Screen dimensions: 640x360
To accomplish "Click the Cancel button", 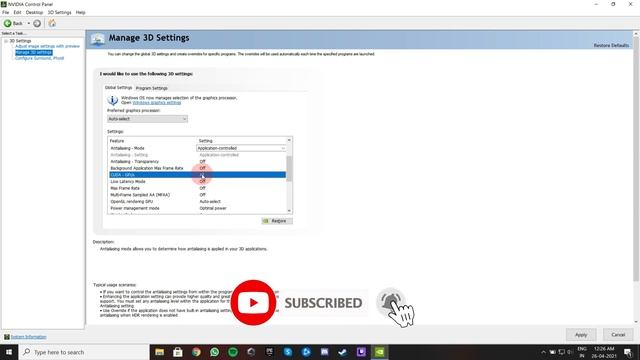I will click(x=618, y=335).
